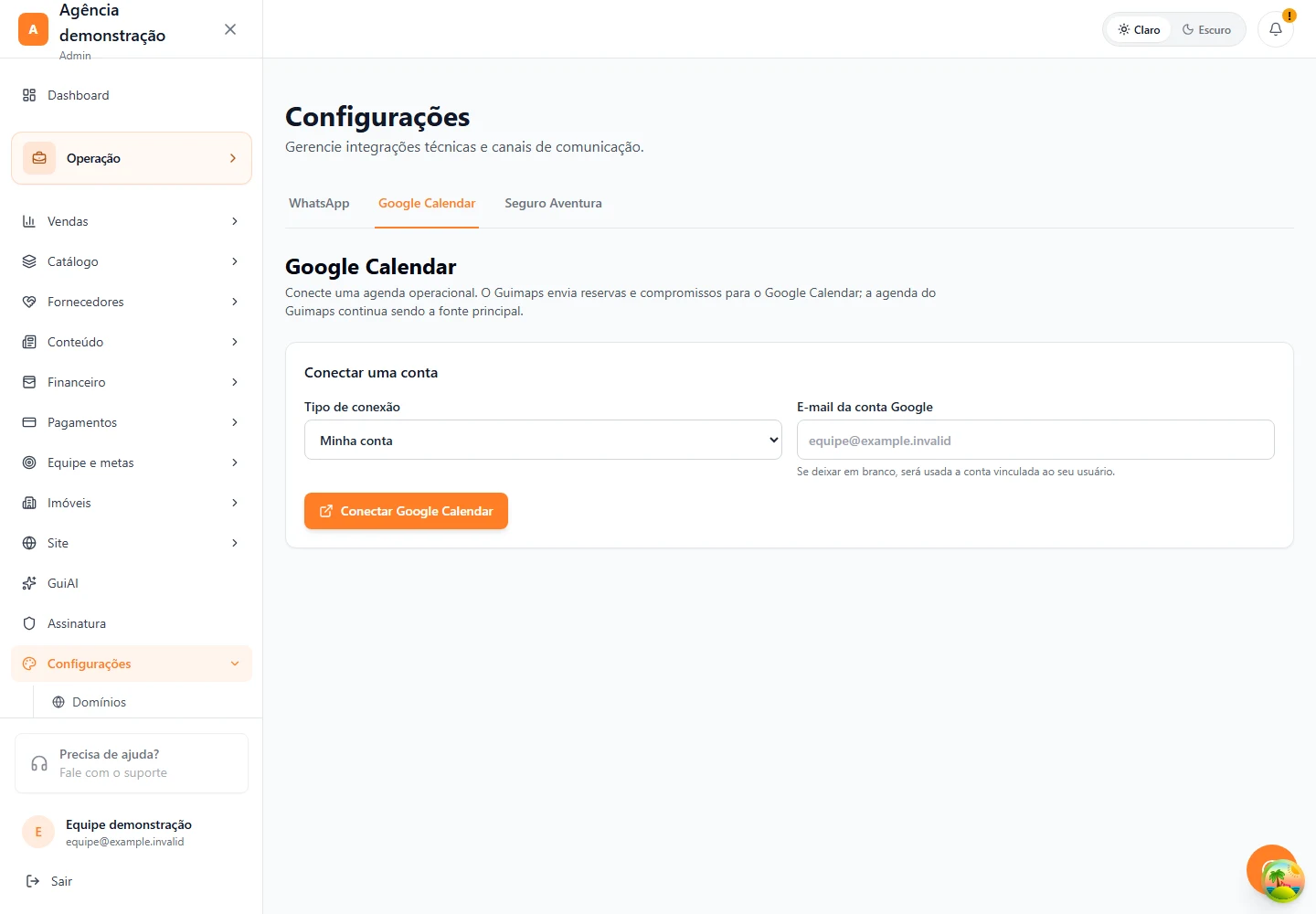Click the Operação briefcase icon
Viewport: 1316px width, 914px height.
coord(39,158)
